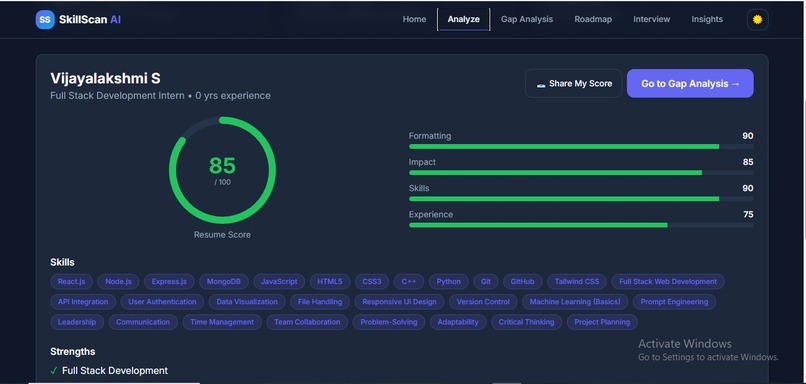The image size is (806, 384).
Task: Choose the Leadership skill tag
Action: [x=77, y=322]
